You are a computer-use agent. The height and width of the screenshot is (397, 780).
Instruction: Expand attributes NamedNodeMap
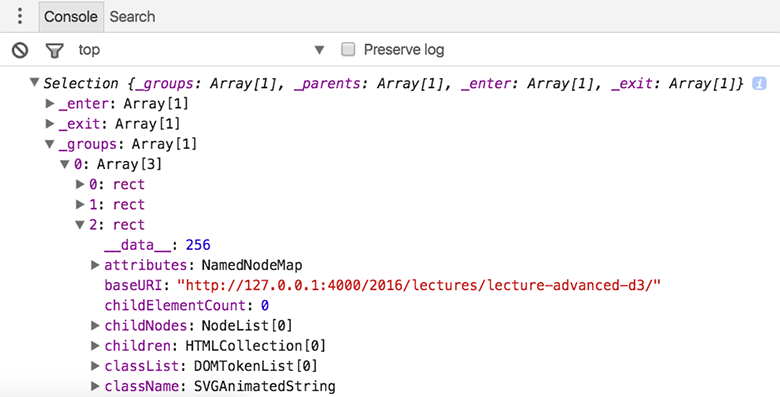pyautogui.click(x=96, y=265)
